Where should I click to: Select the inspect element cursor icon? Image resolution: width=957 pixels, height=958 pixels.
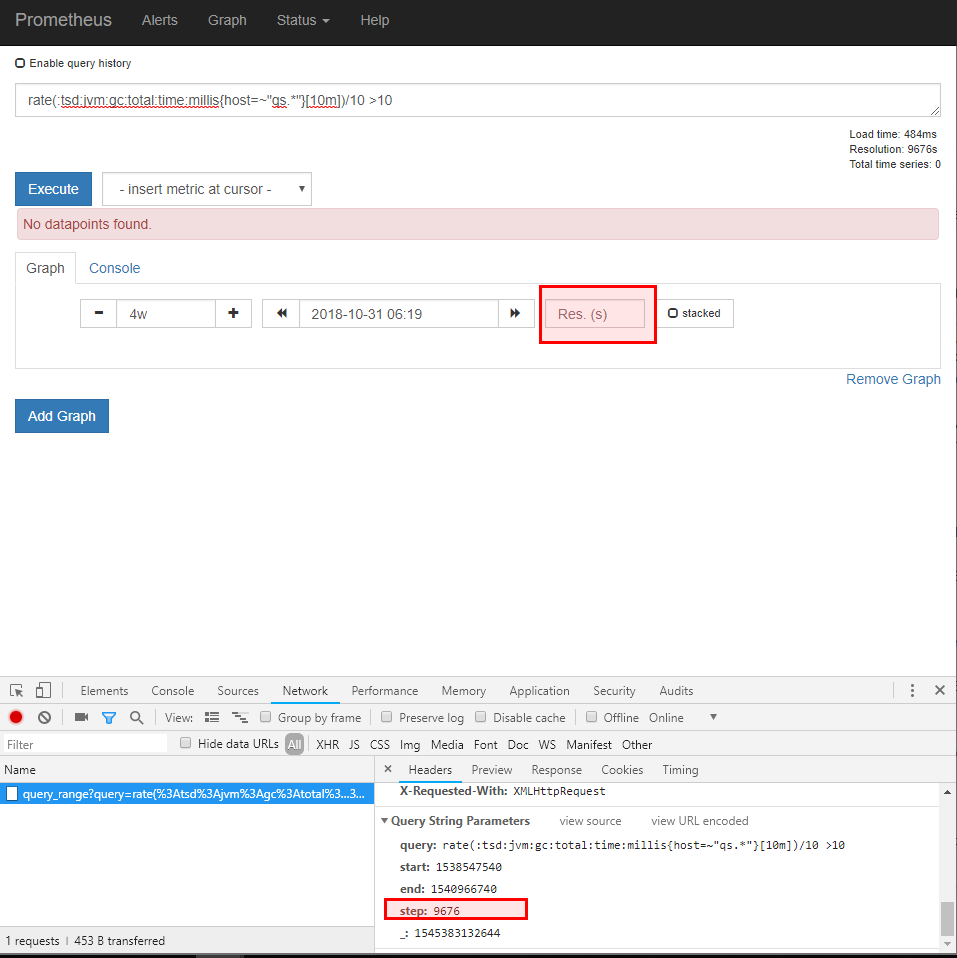(16, 690)
